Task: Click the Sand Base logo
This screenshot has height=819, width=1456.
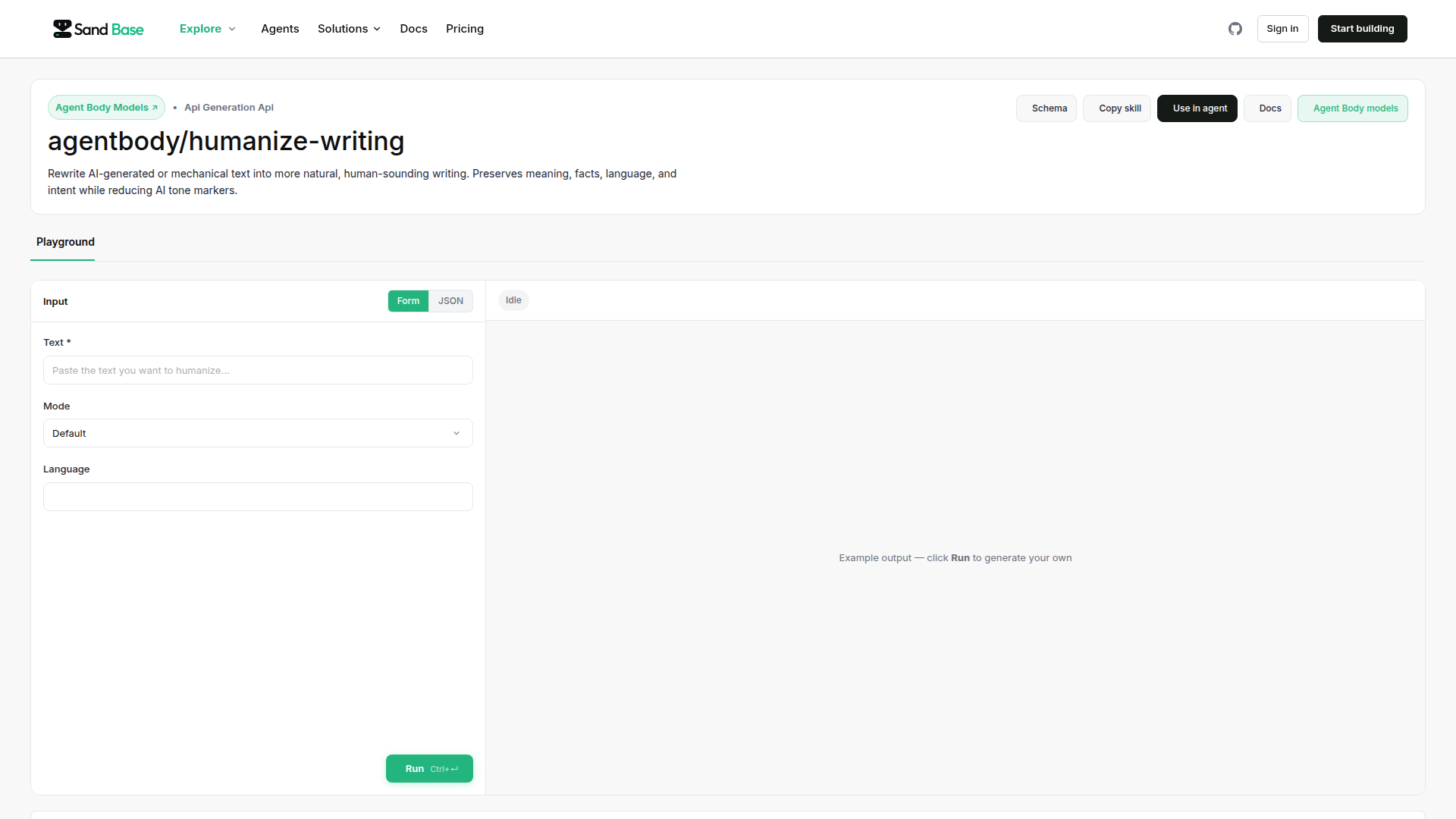Action: [99, 29]
